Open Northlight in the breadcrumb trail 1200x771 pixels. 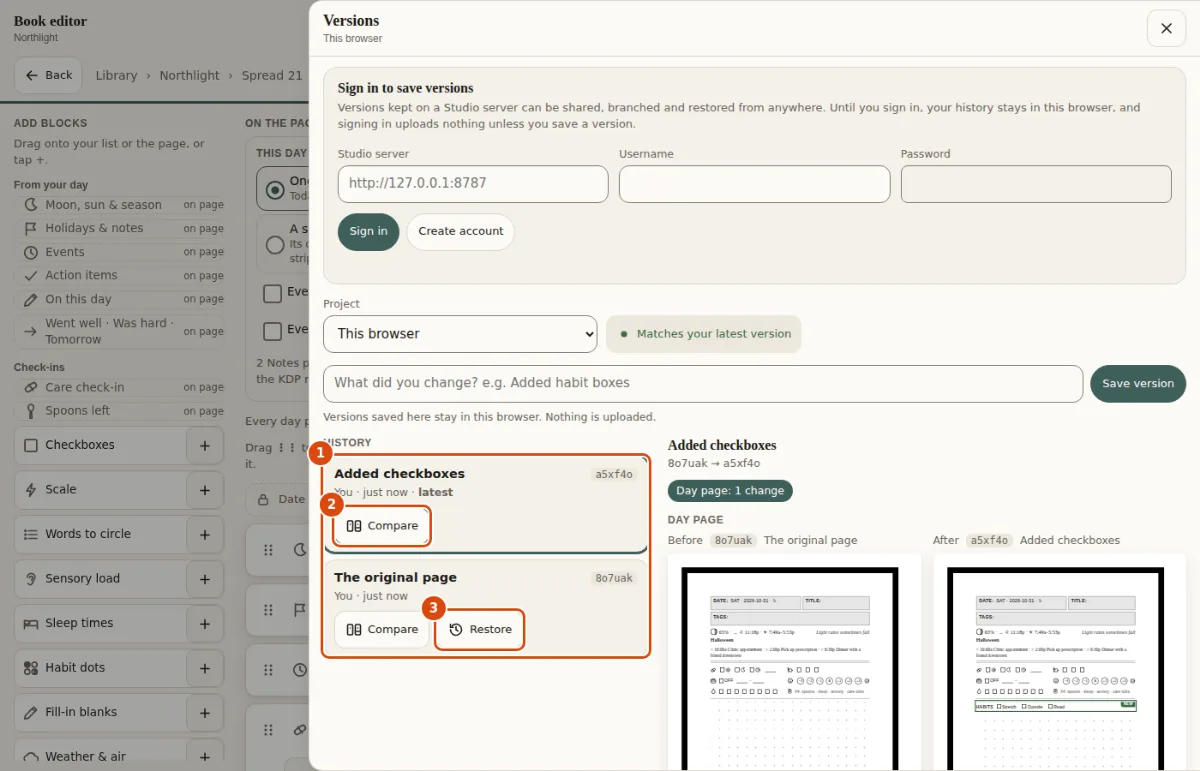click(189, 75)
